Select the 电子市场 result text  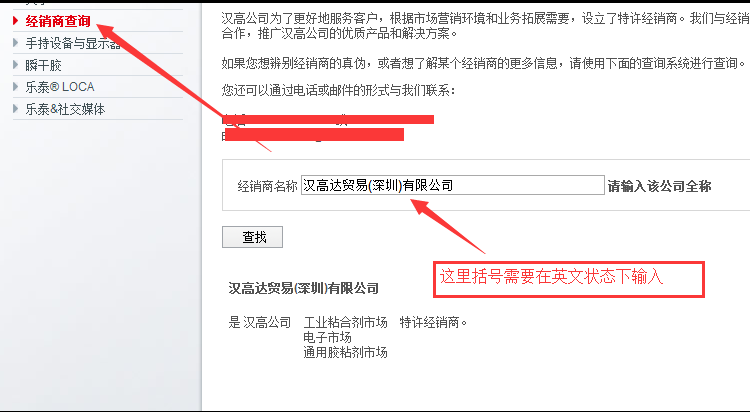(x=327, y=337)
